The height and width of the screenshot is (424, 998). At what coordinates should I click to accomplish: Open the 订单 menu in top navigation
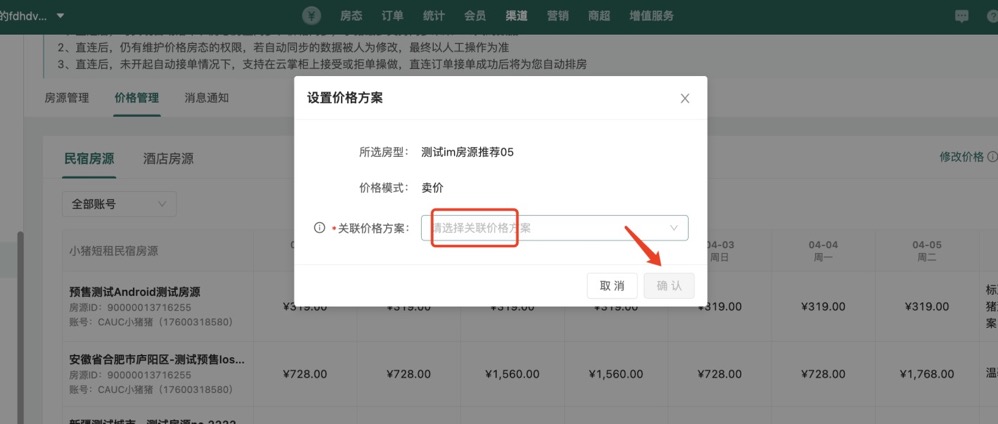(393, 16)
